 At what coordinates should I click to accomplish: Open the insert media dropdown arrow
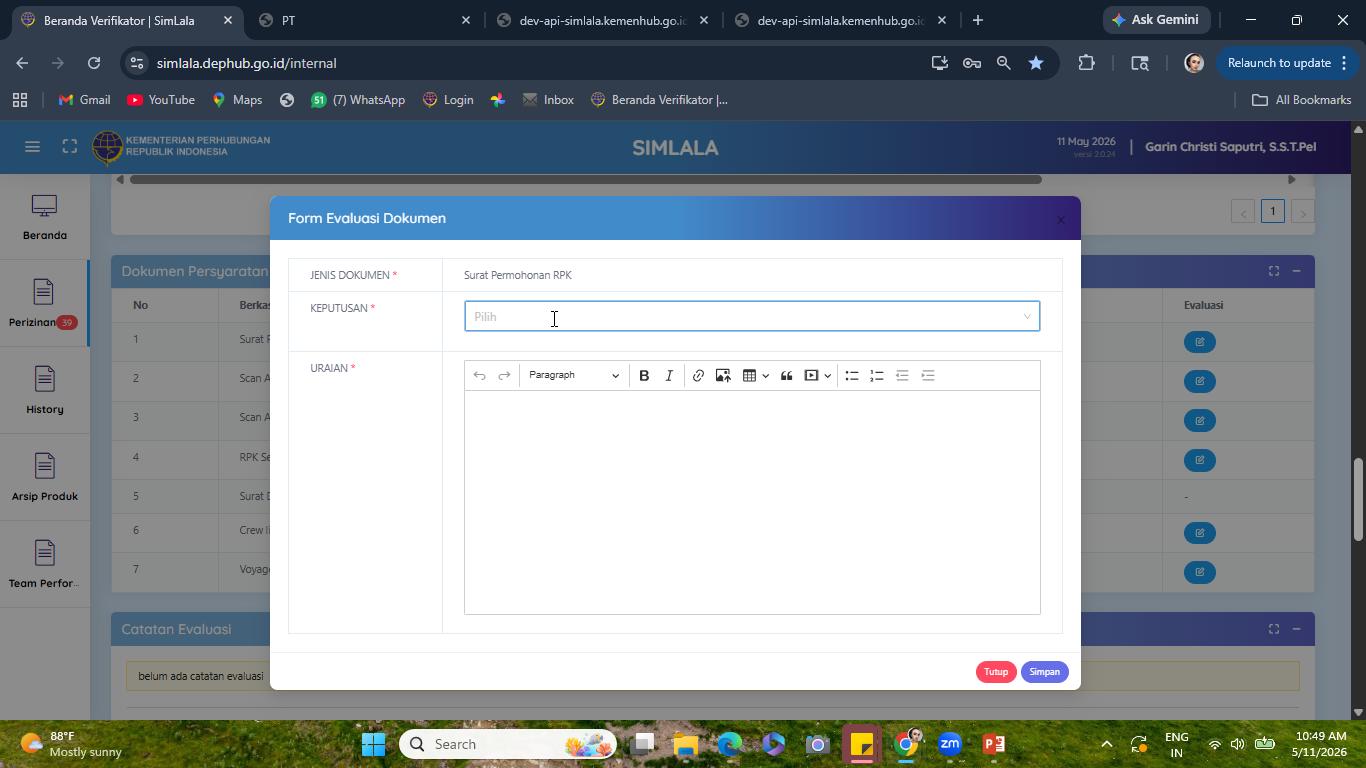[x=827, y=376]
